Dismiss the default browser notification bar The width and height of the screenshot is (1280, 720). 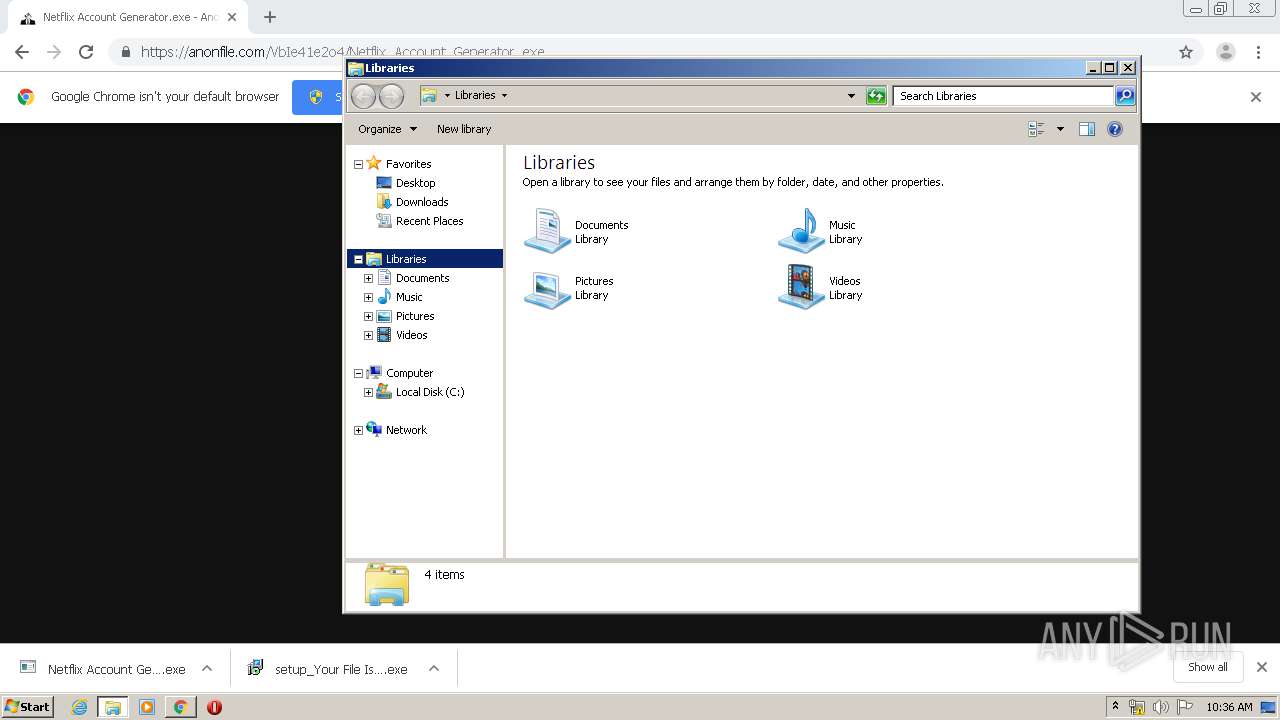click(x=1256, y=97)
